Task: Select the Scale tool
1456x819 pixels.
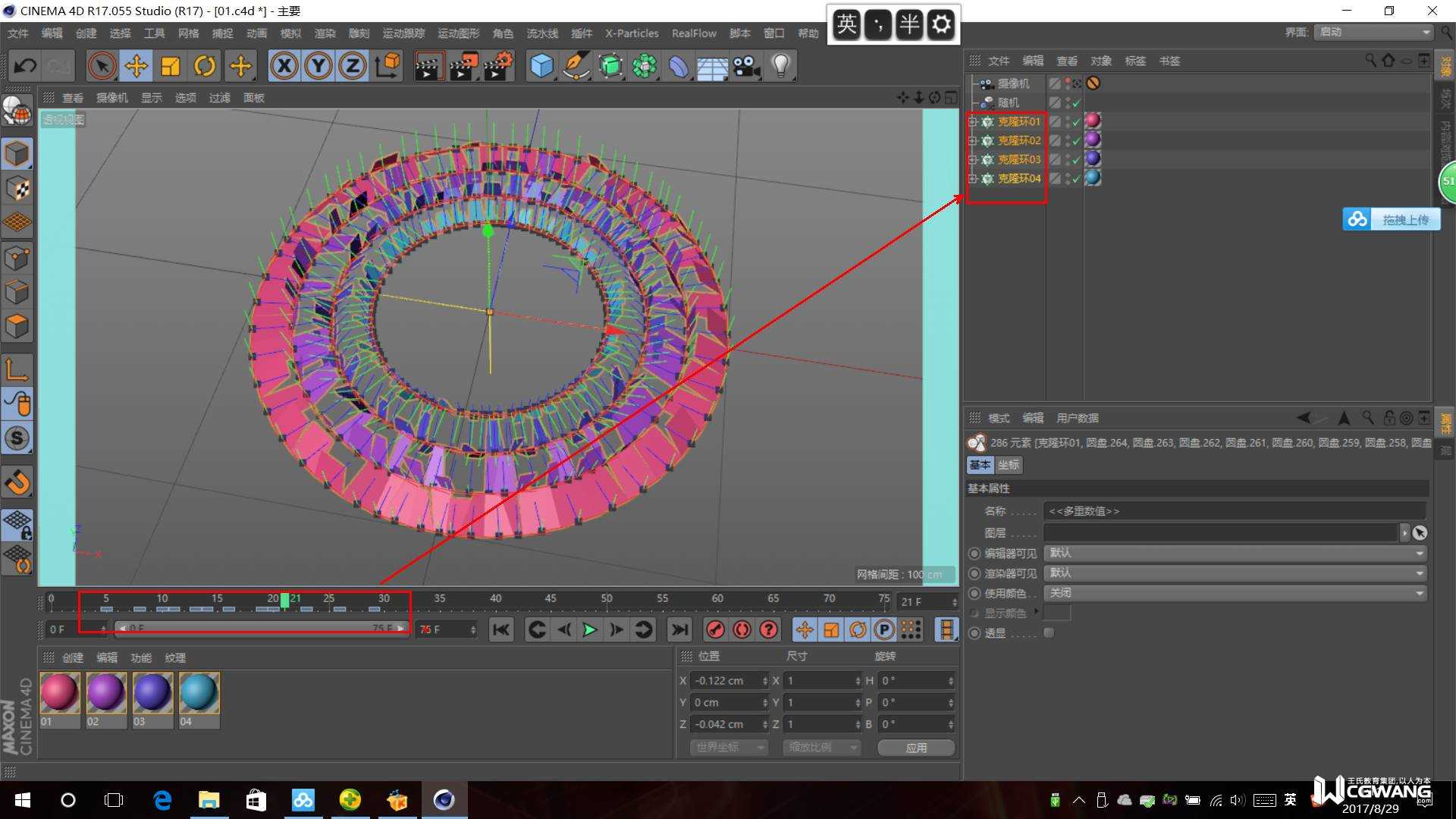Action: click(171, 67)
